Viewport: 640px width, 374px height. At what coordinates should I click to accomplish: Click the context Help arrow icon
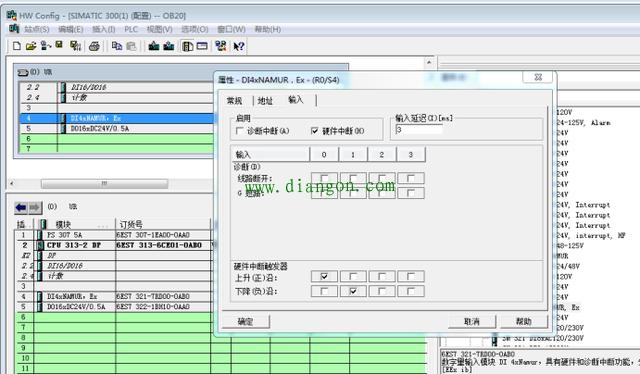239,46
